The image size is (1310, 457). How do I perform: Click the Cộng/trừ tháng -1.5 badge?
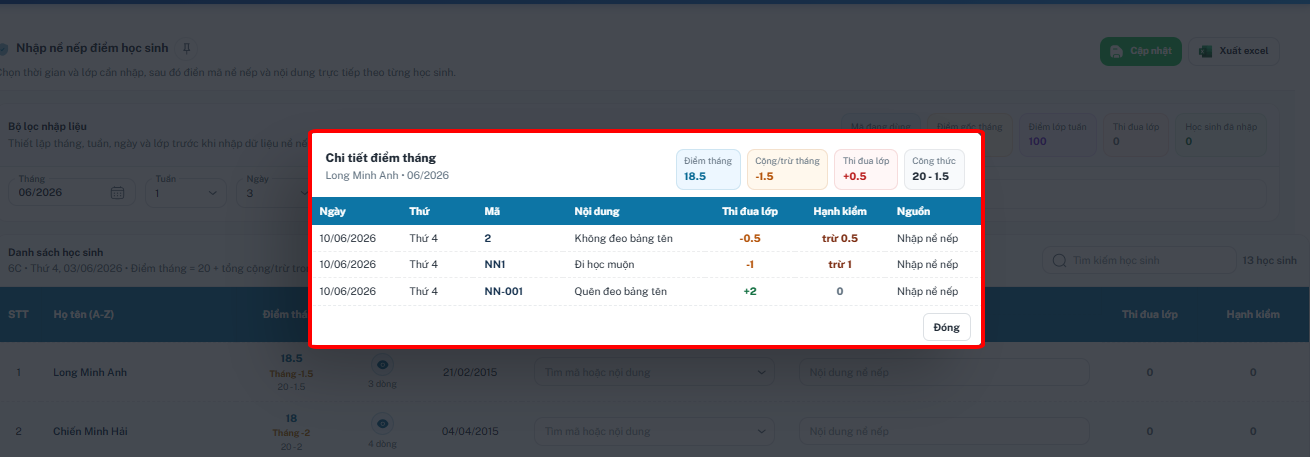pos(787,169)
